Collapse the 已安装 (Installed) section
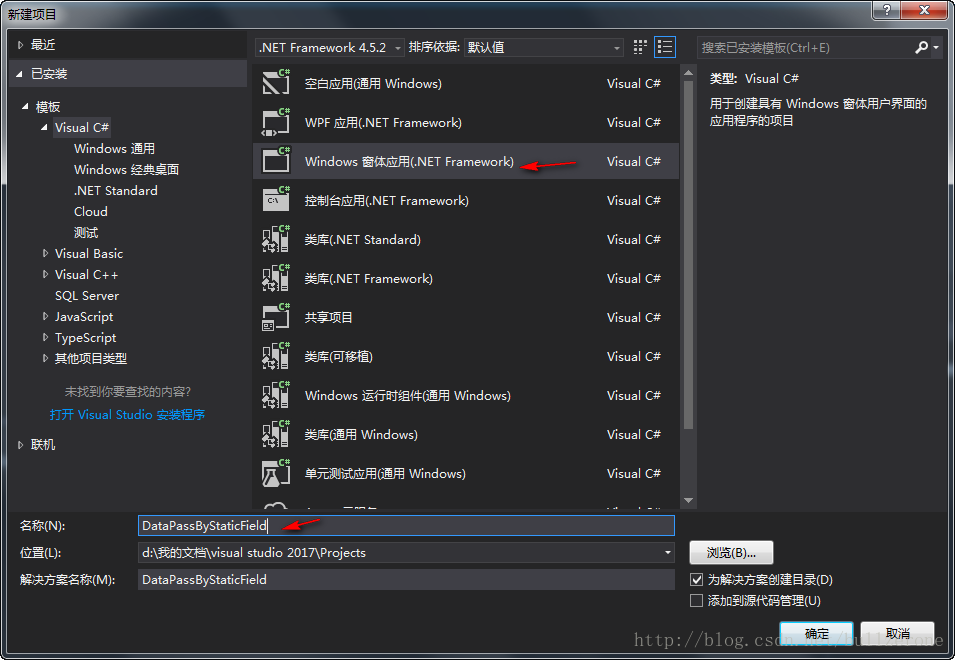Viewport: 955px width, 660px height. point(19,74)
